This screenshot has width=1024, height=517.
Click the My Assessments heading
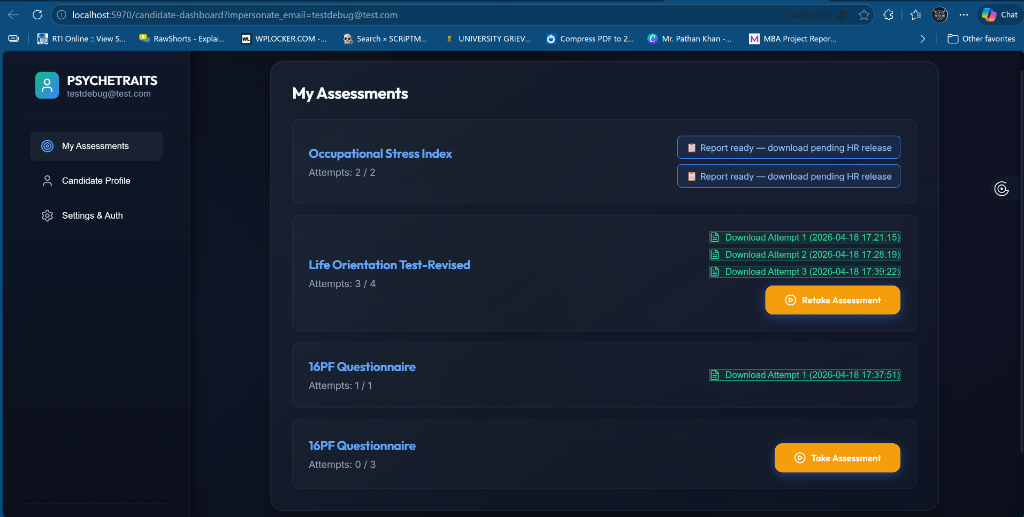coord(350,93)
